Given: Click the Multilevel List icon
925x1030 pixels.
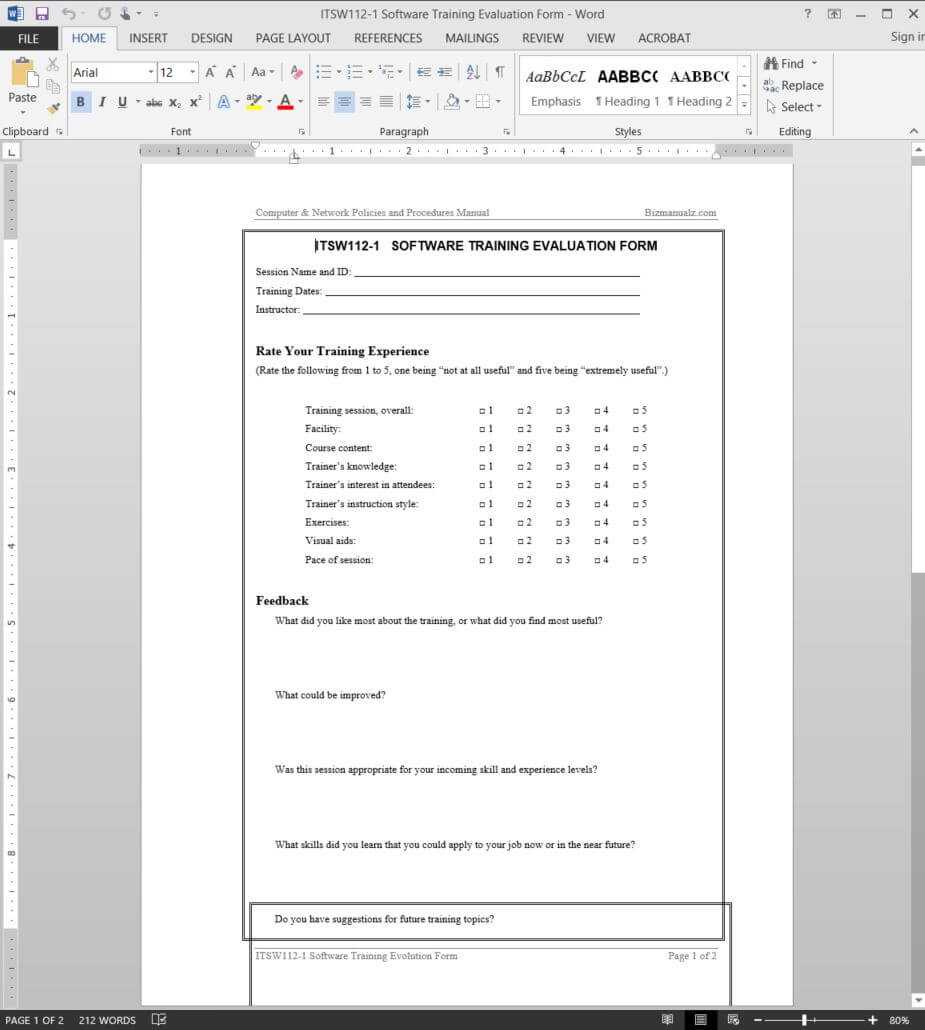Looking at the screenshot, I should [x=386, y=72].
